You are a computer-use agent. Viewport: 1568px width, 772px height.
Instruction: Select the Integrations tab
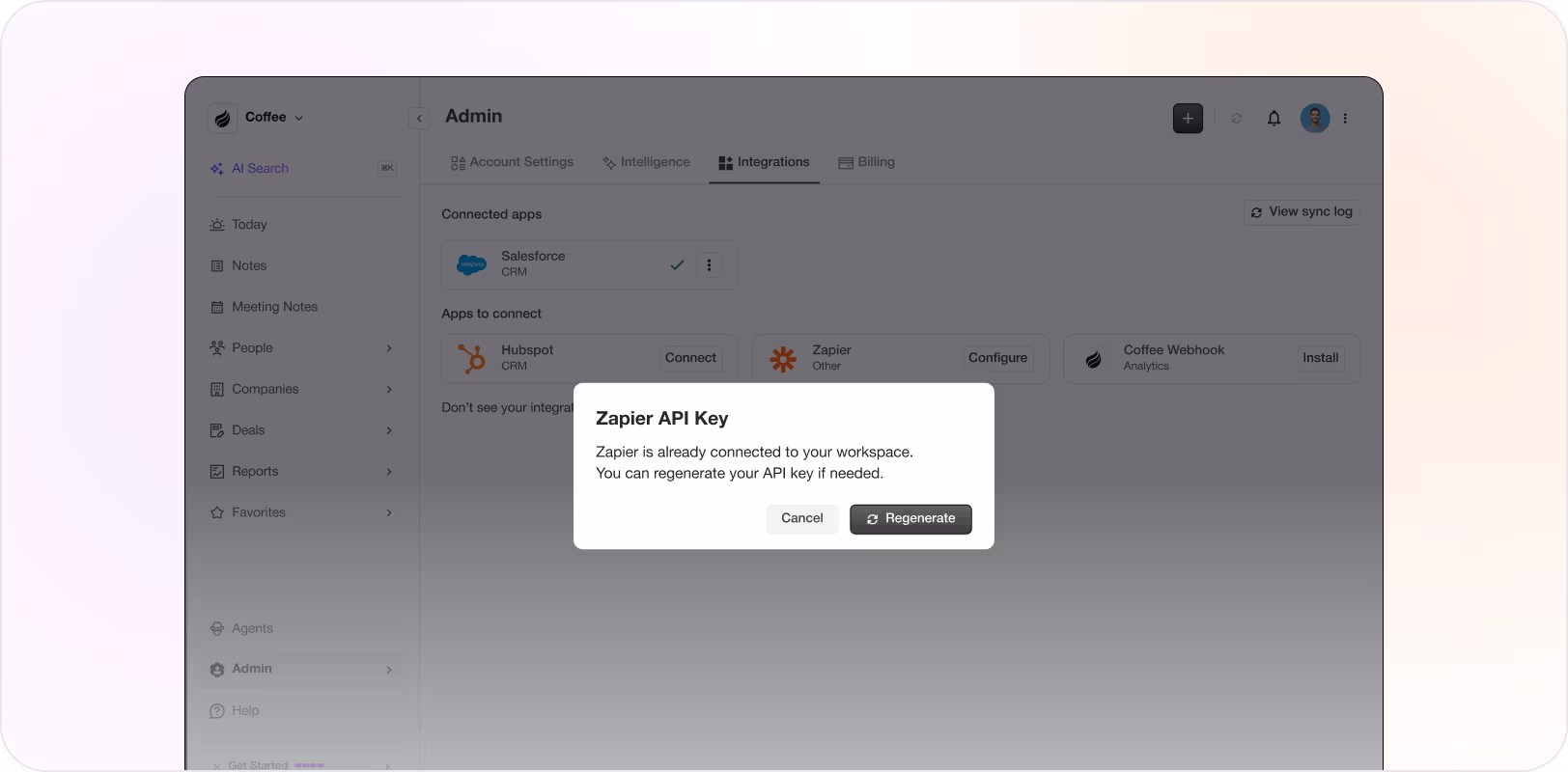(x=764, y=162)
